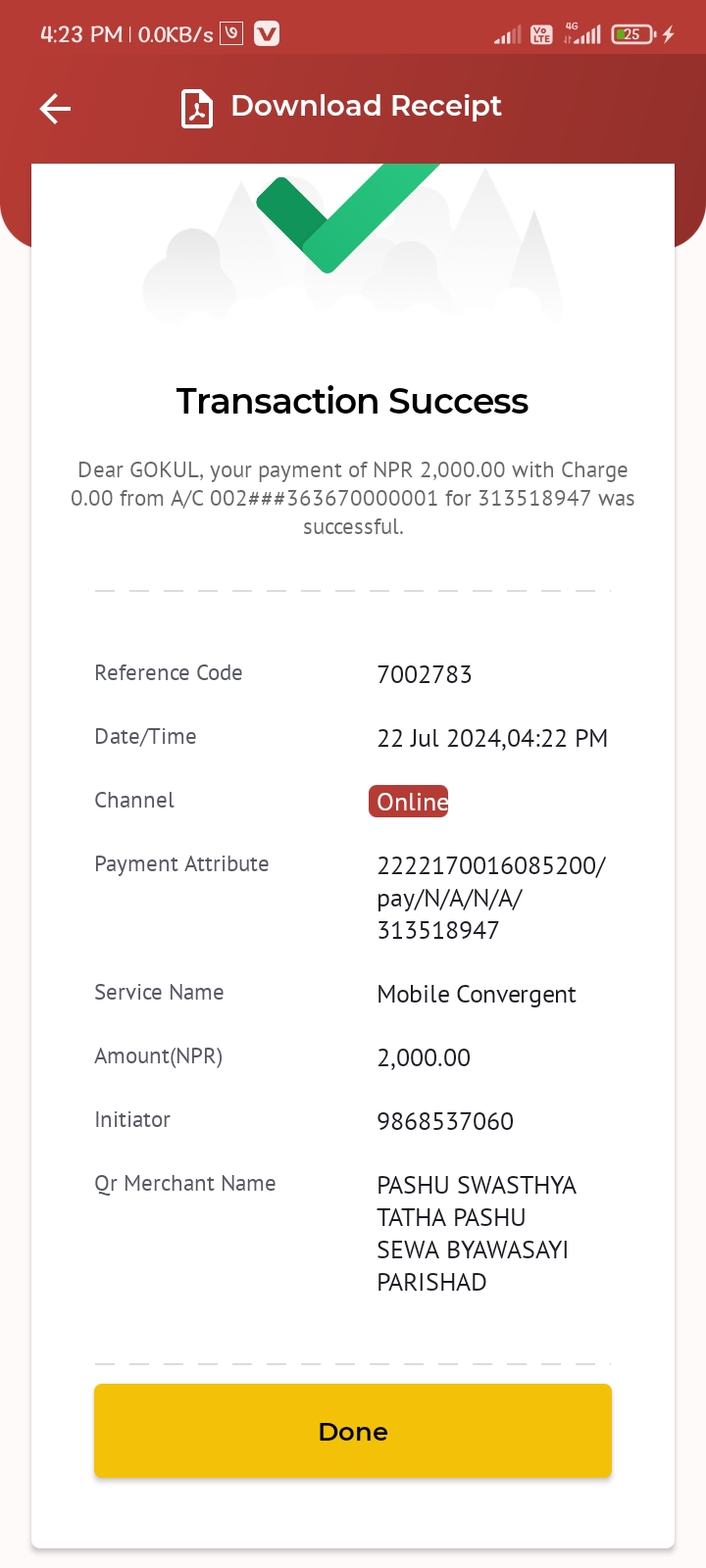This screenshot has width=706, height=1568.
Task: Tap the back arrow icon
Action: [x=55, y=108]
